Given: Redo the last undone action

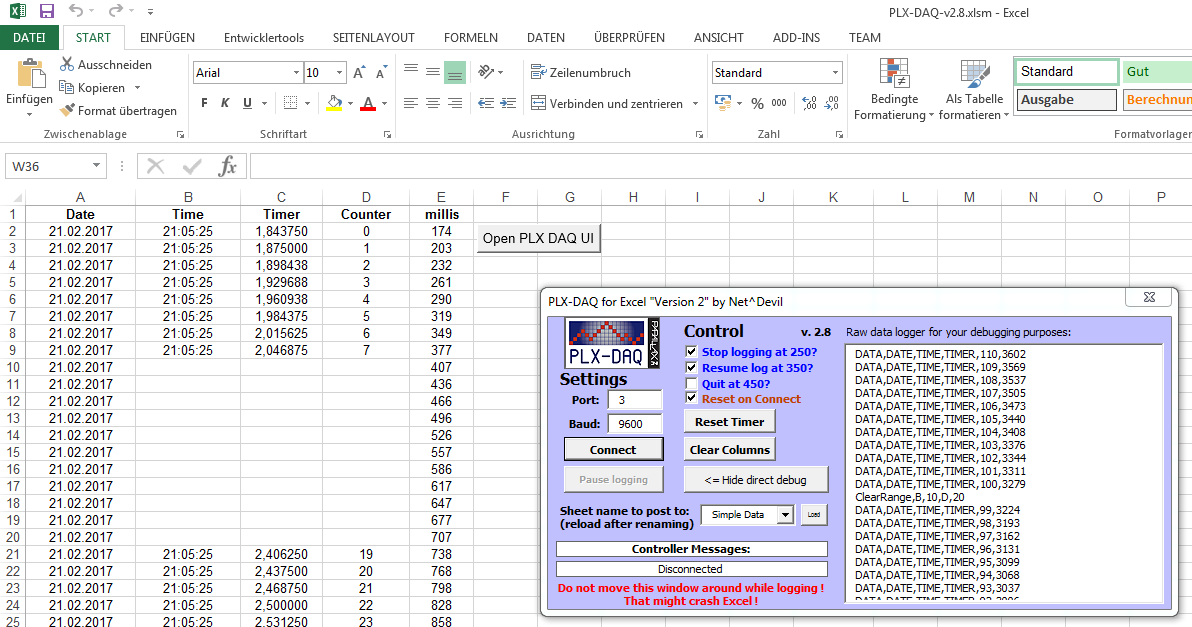Looking at the screenshot, I should [116, 11].
